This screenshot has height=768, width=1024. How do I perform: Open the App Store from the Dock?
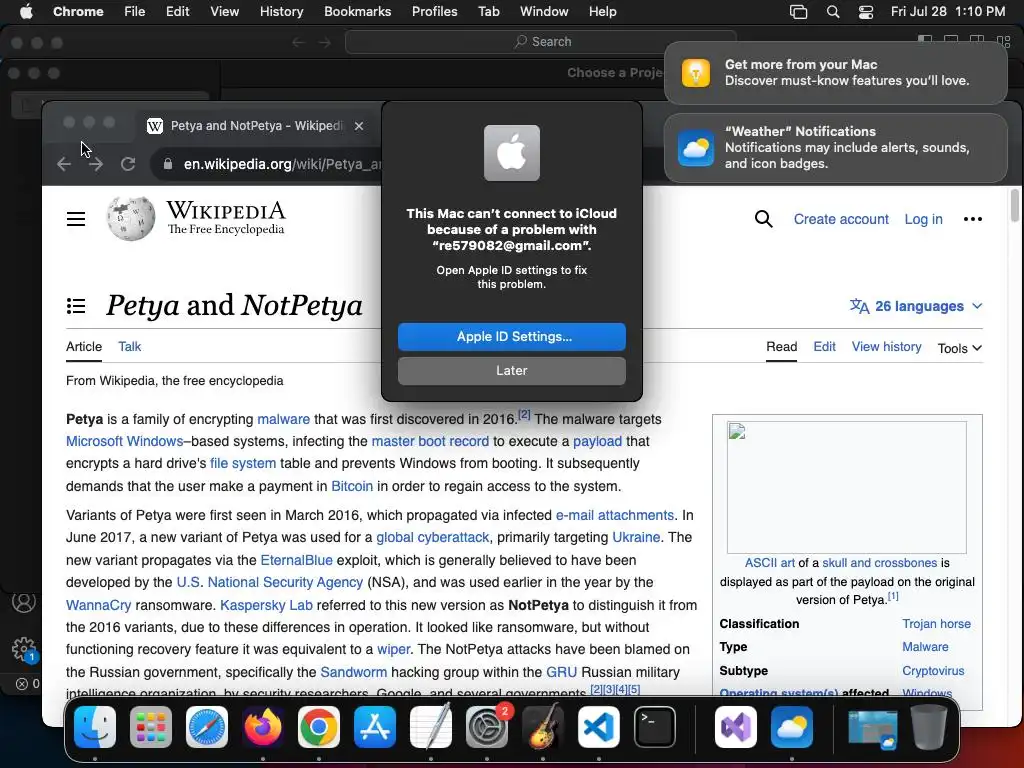click(x=375, y=727)
